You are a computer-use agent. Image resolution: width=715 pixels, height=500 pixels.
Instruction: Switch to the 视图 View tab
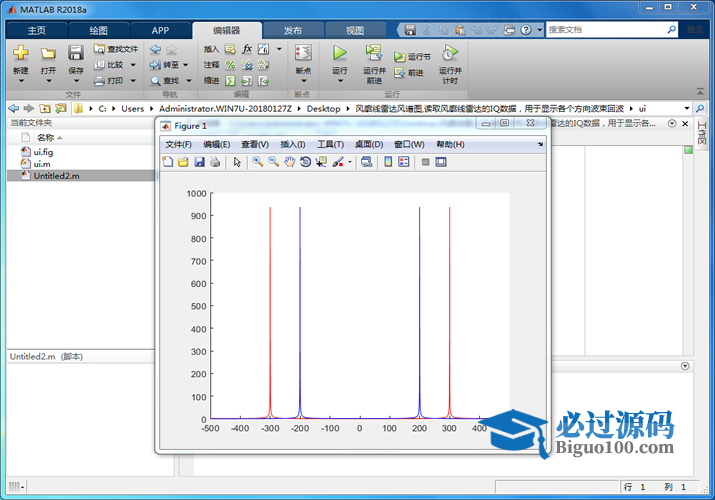click(355, 31)
